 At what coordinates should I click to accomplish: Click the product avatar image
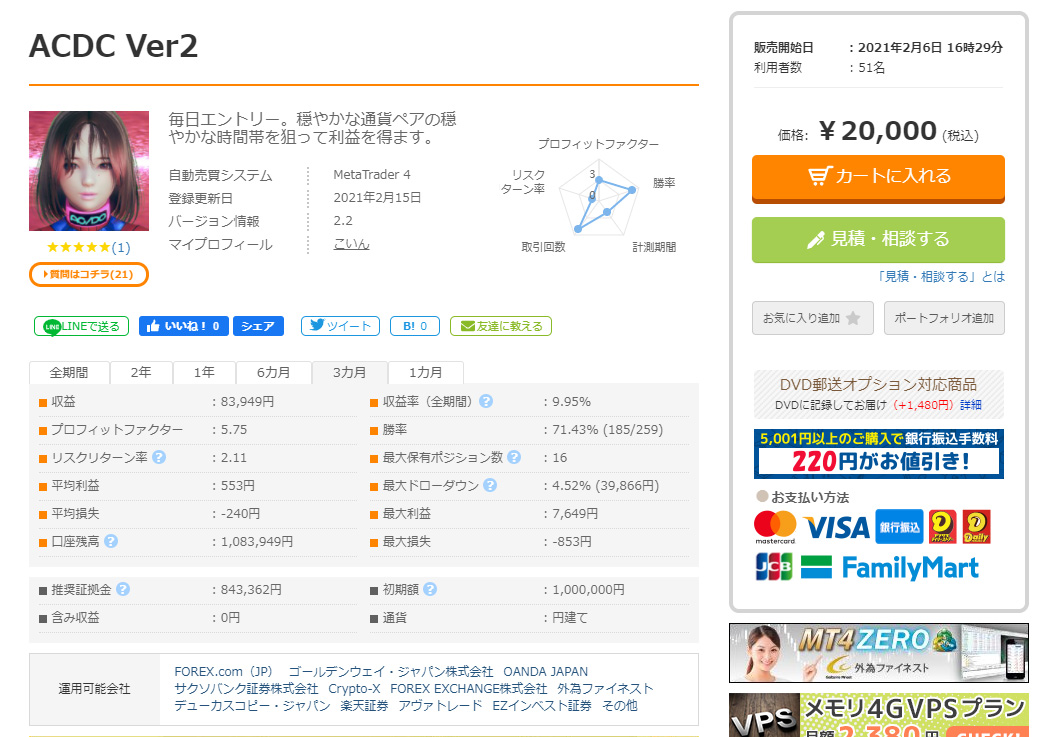click(x=89, y=171)
